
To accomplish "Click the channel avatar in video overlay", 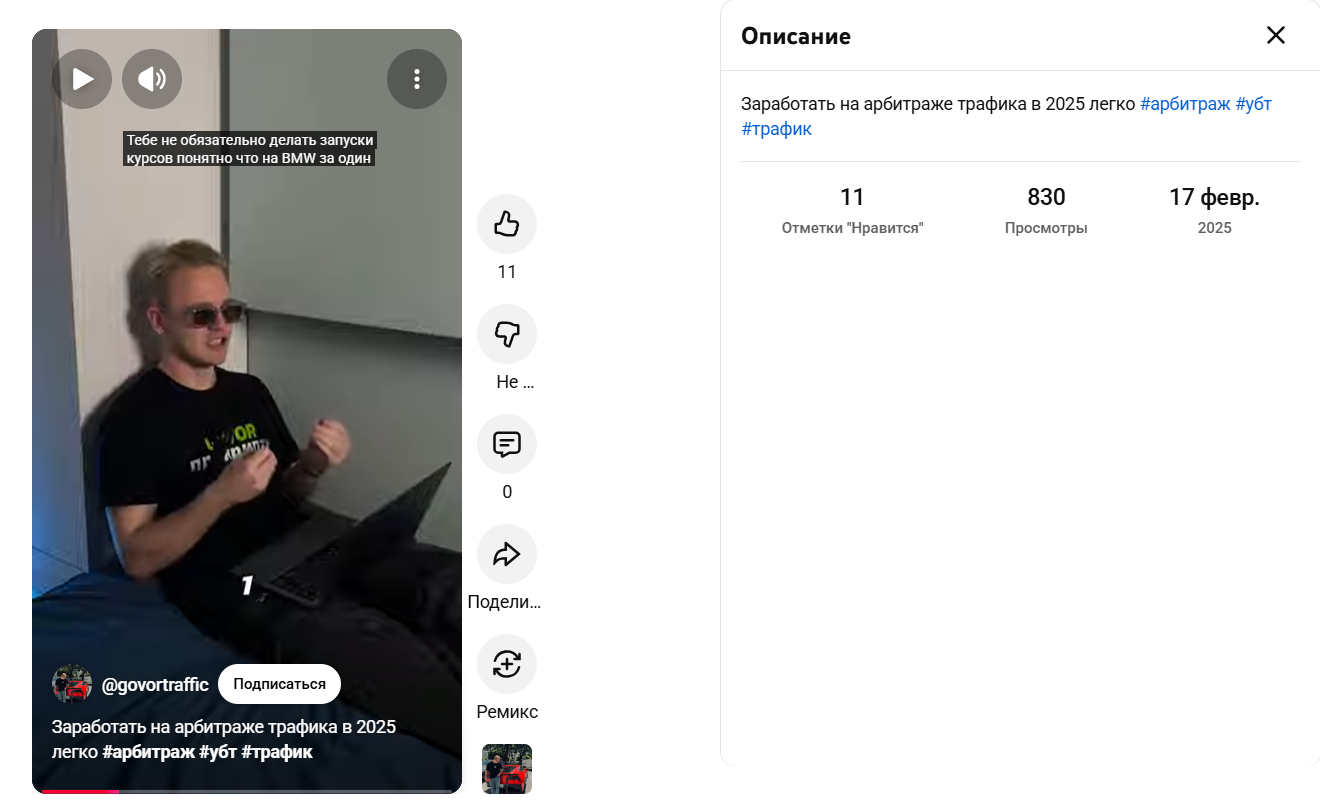I will click(72, 684).
